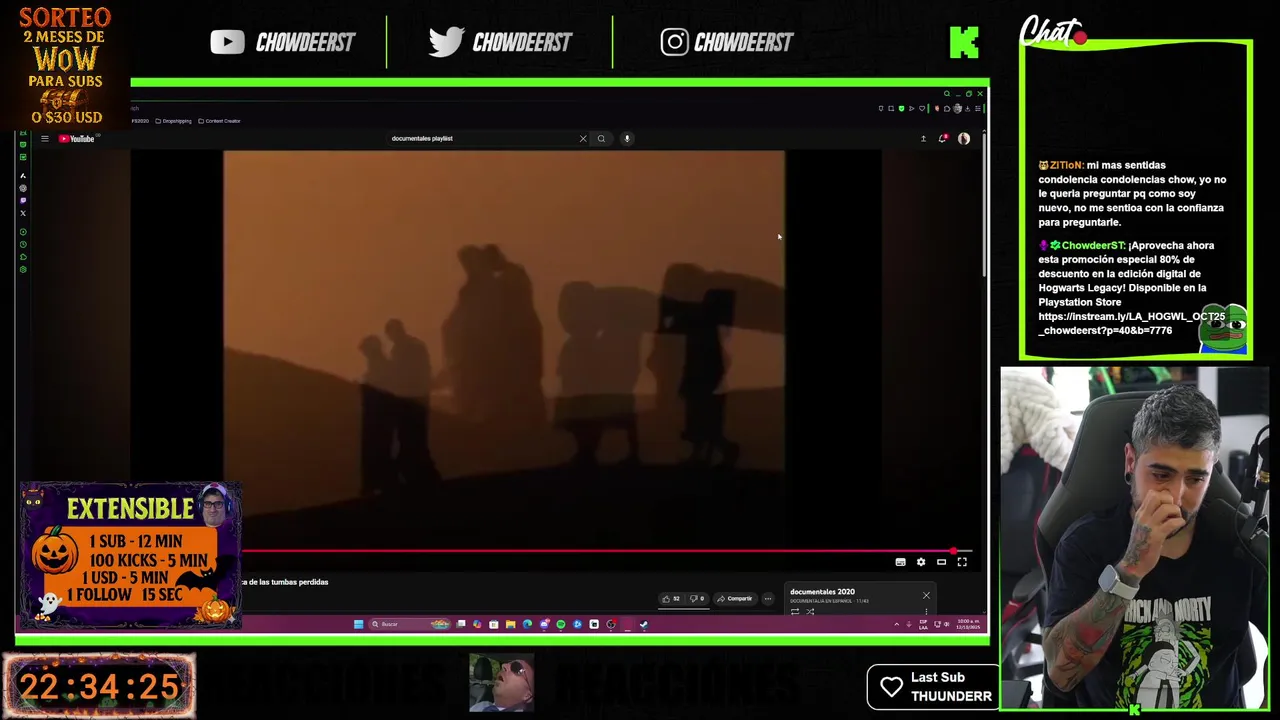This screenshot has height=720, width=1280.
Task: Click into the documentales playlist search field
Action: pos(480,139)
